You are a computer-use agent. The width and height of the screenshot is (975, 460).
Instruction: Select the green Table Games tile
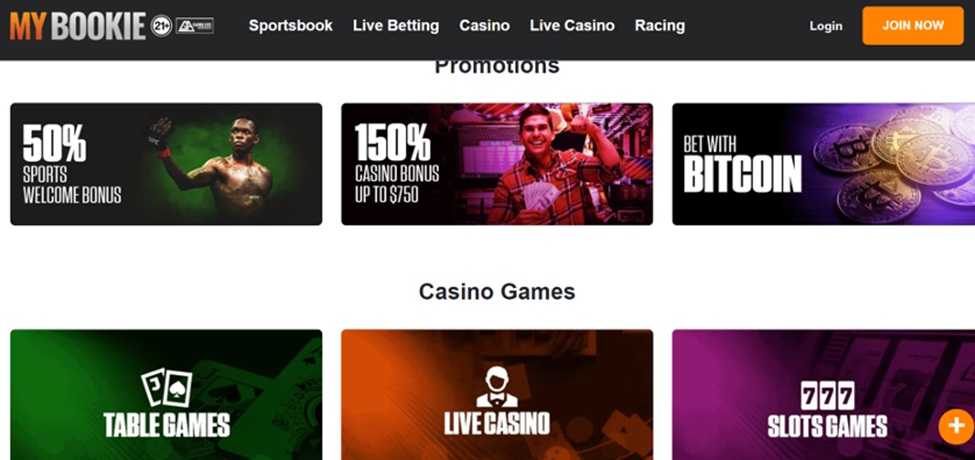(166, 395)
